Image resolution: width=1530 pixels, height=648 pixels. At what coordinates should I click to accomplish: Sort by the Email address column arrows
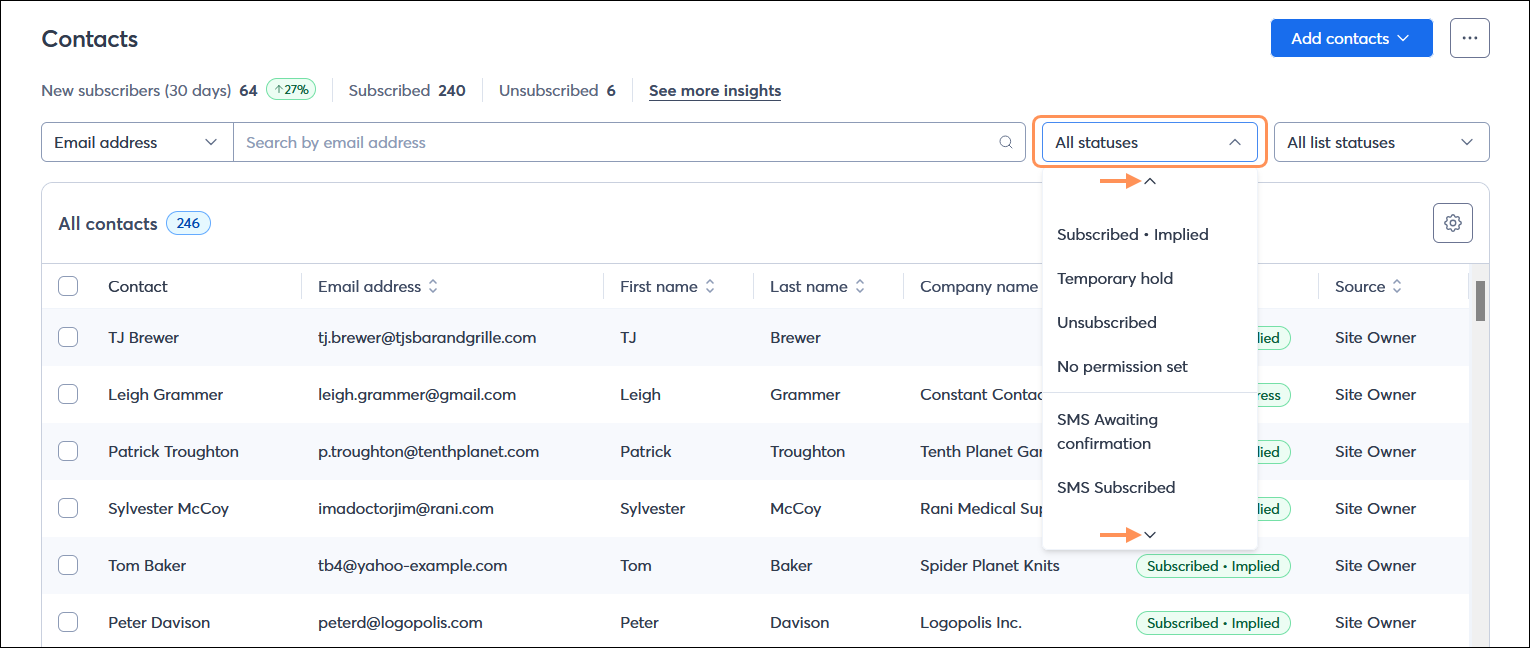431,286
